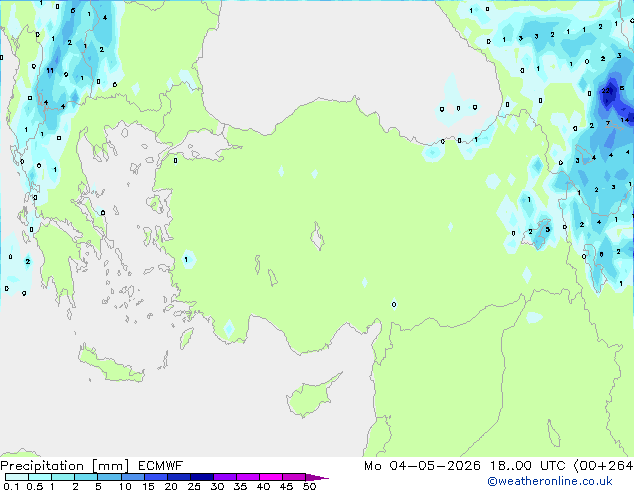The width and height of the screenshot is (634, 490).
Task: Pick the 15–20 mm blue legend swatch
Action: tap(156, 477)
